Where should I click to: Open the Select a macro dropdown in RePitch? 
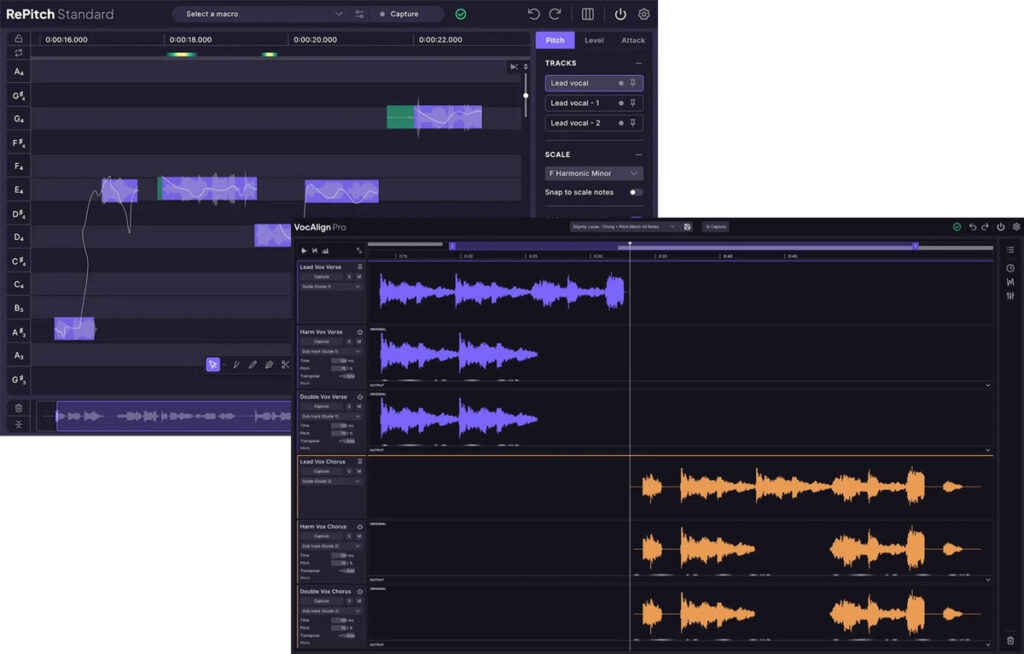click(x=261, y=14)
